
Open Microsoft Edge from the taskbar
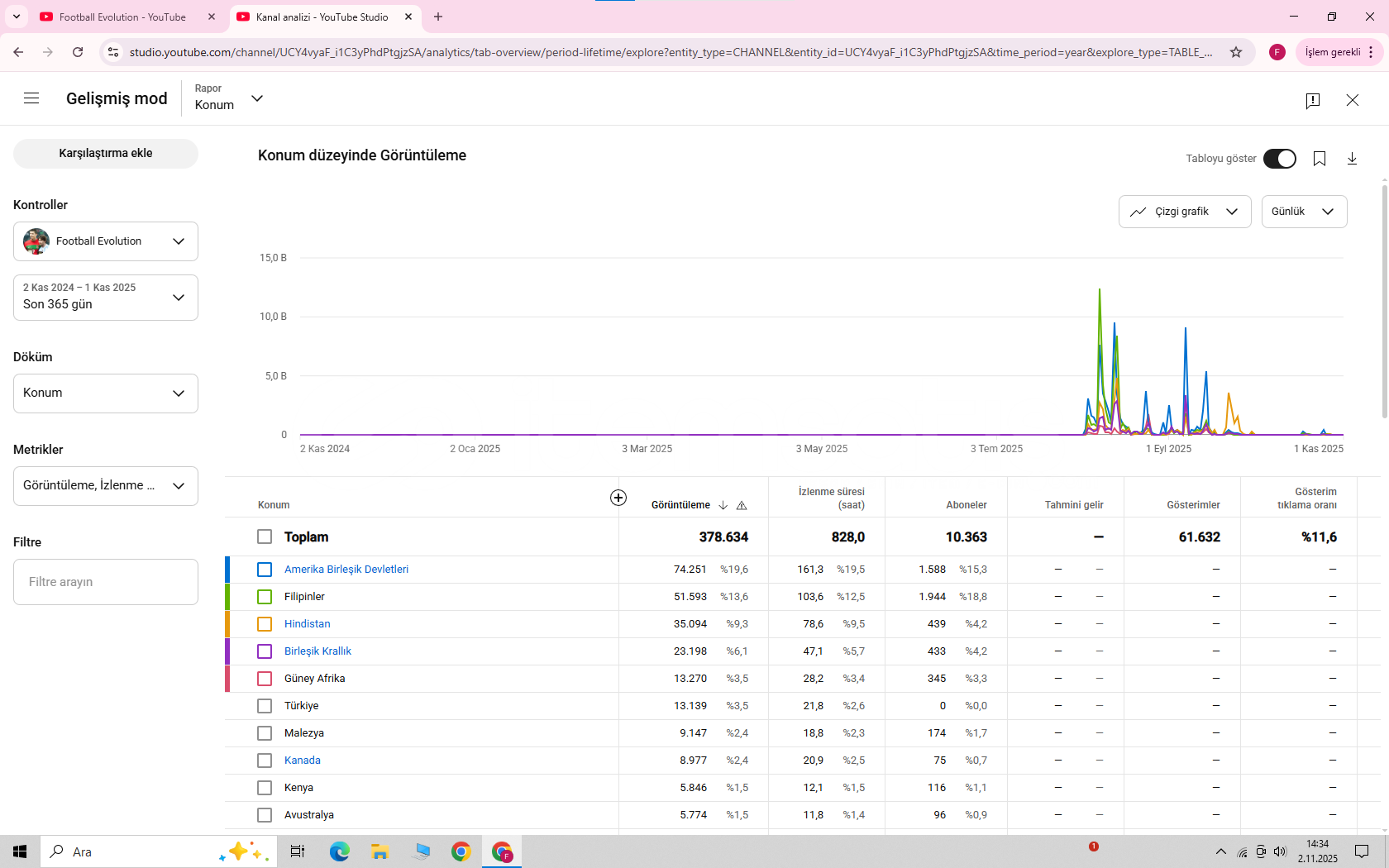coord(339,851)
